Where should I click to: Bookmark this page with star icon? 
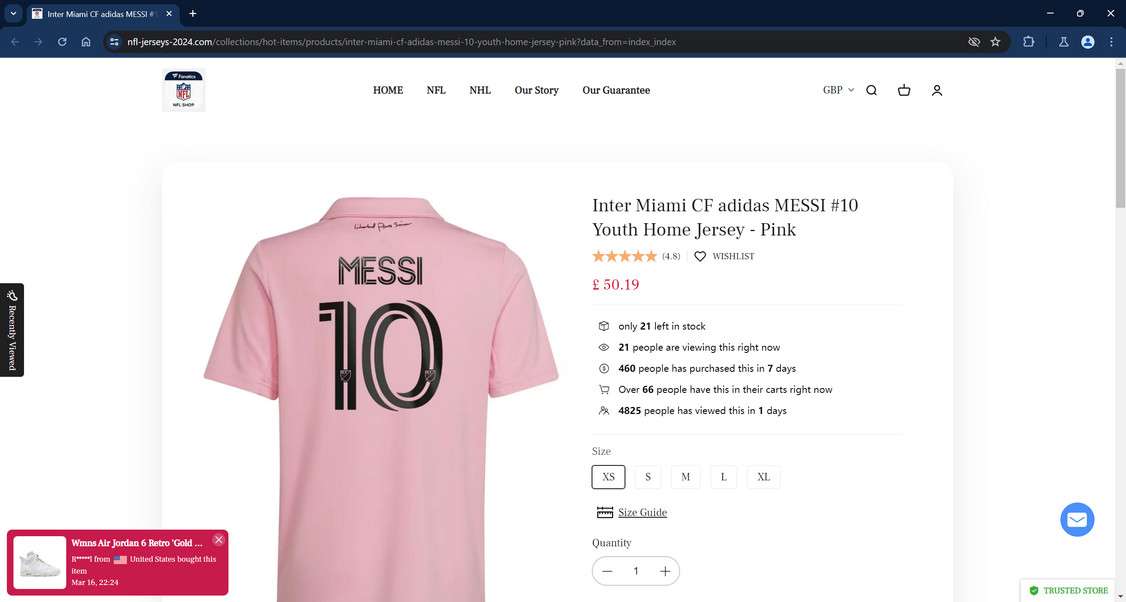[995, 42]
